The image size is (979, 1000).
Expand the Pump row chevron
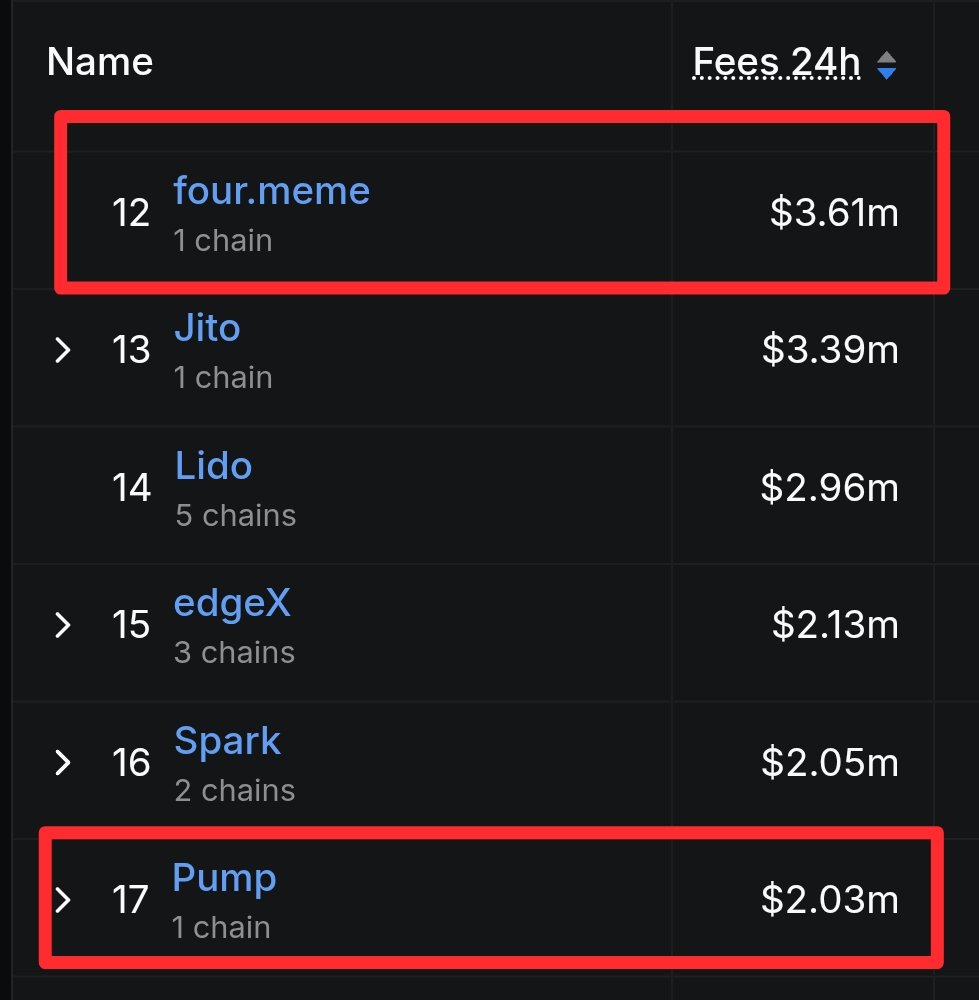(x=63, y=900)
